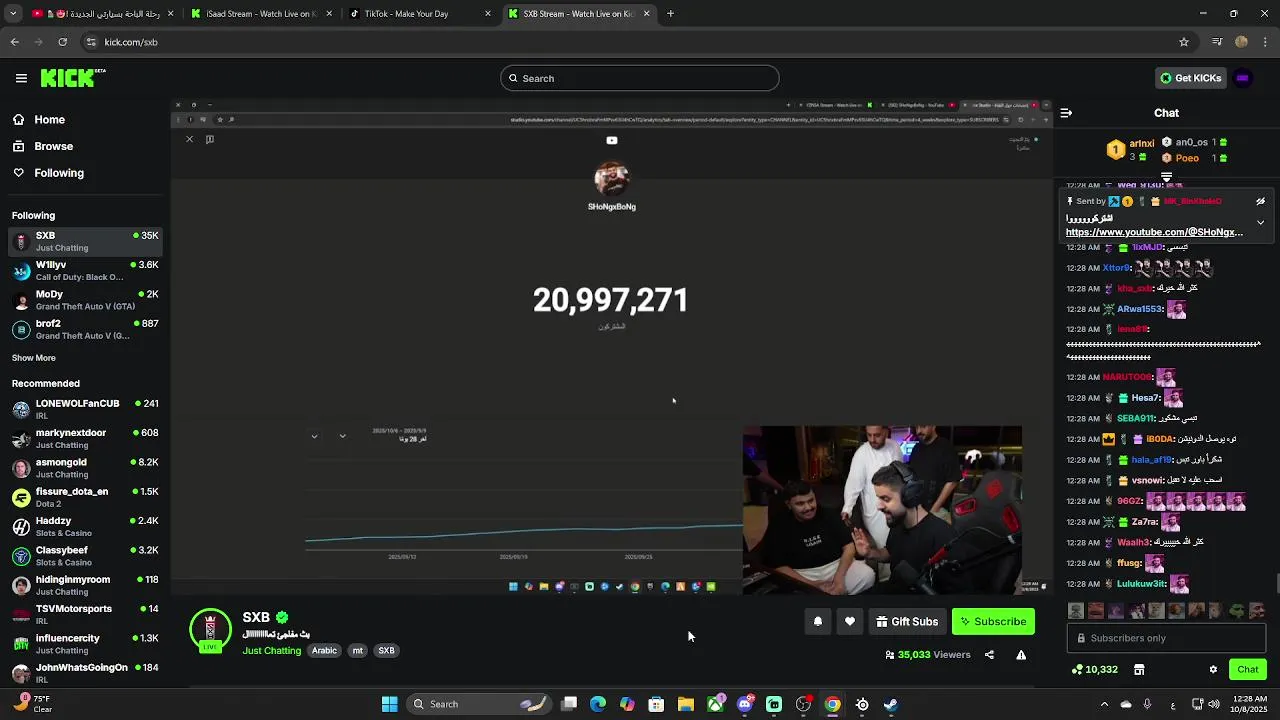
Task: Reload the page
Action: click(x=62, y=42)
